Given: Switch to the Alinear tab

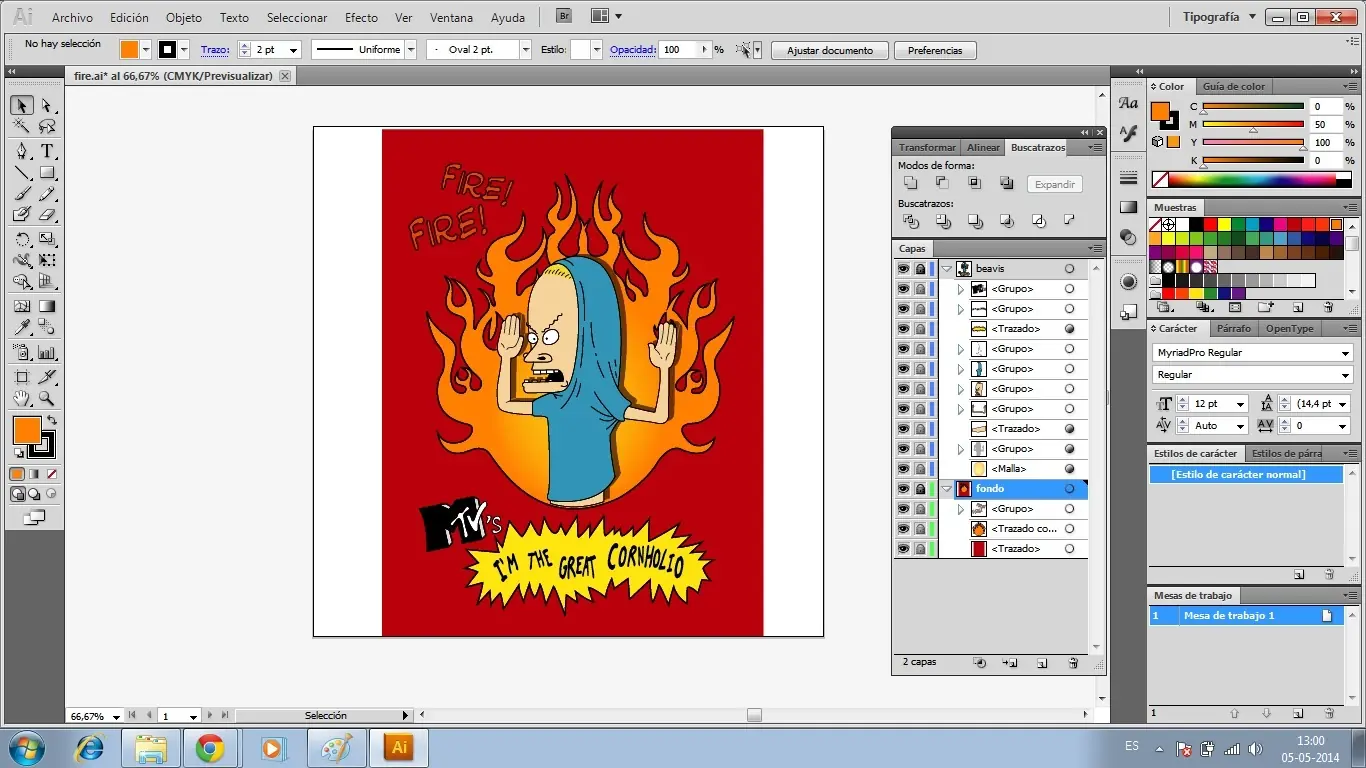Looking at the screenshot, I should coord(983,148).
